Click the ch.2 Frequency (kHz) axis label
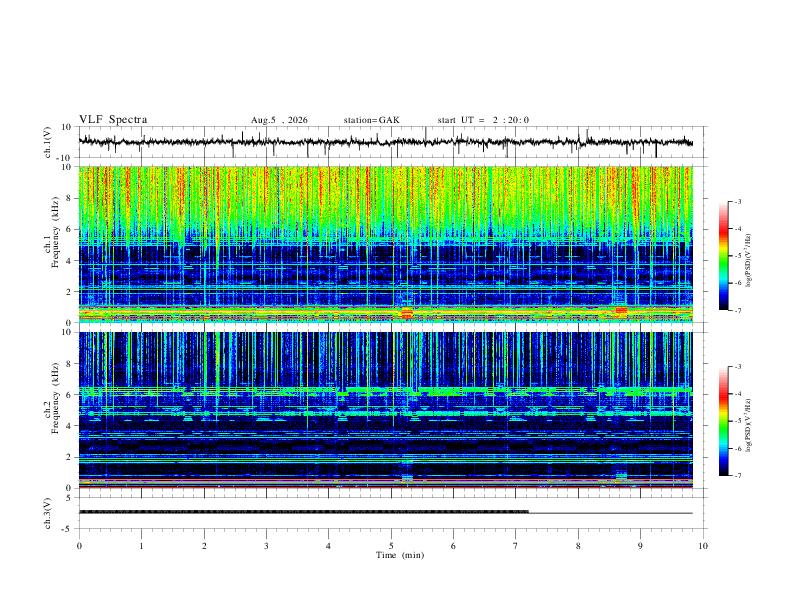This screenshot has height=612, width=792. coord(55,398)
